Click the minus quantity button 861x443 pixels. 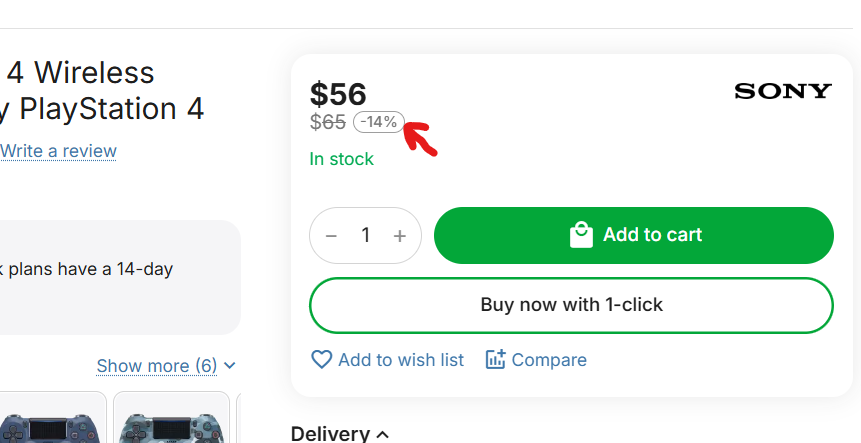pyautogui.click(x=332, y=236)
